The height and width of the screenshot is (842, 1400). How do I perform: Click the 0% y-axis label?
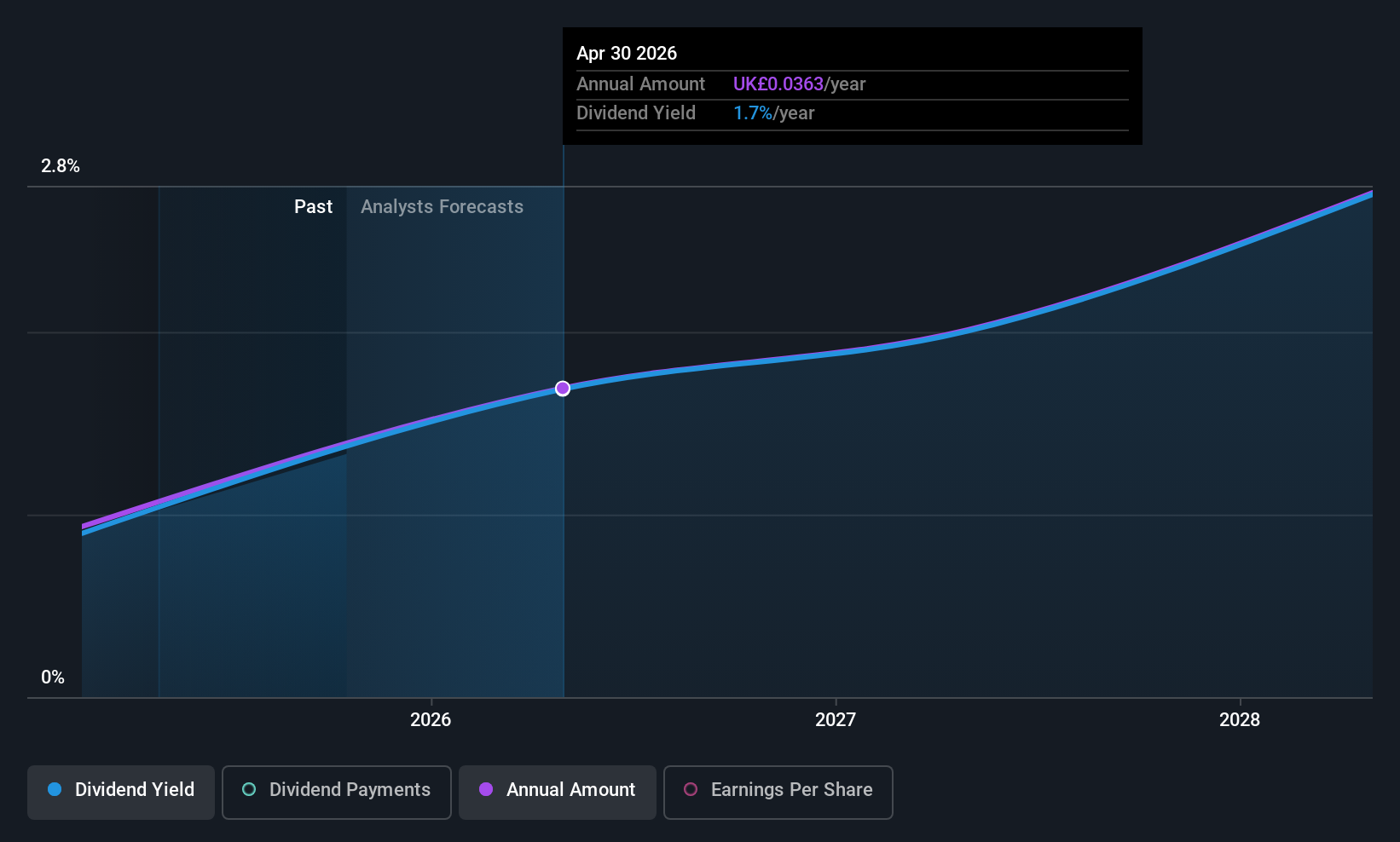click(x=53, y=678)
